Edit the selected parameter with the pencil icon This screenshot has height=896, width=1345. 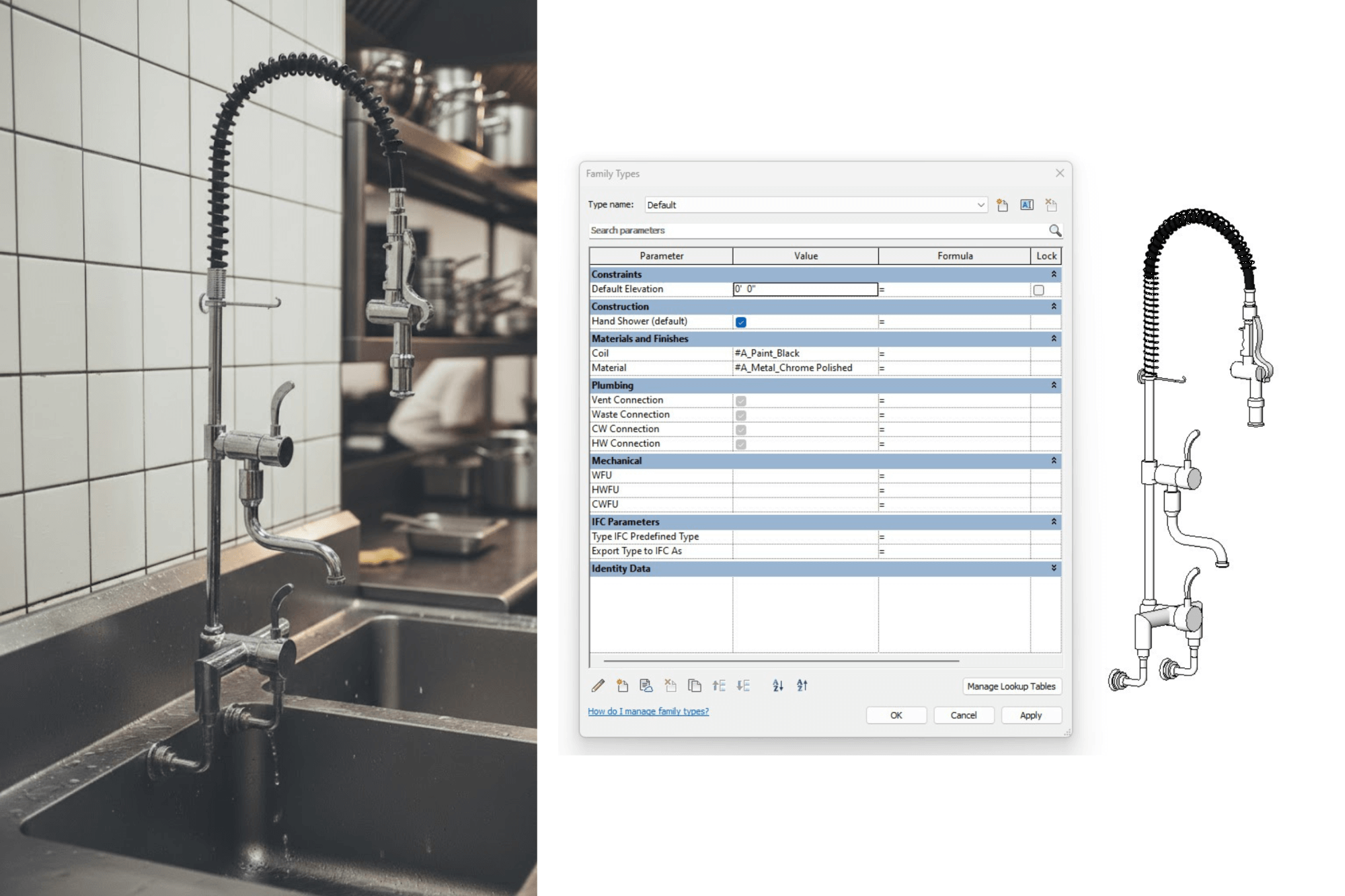[597, 686]
